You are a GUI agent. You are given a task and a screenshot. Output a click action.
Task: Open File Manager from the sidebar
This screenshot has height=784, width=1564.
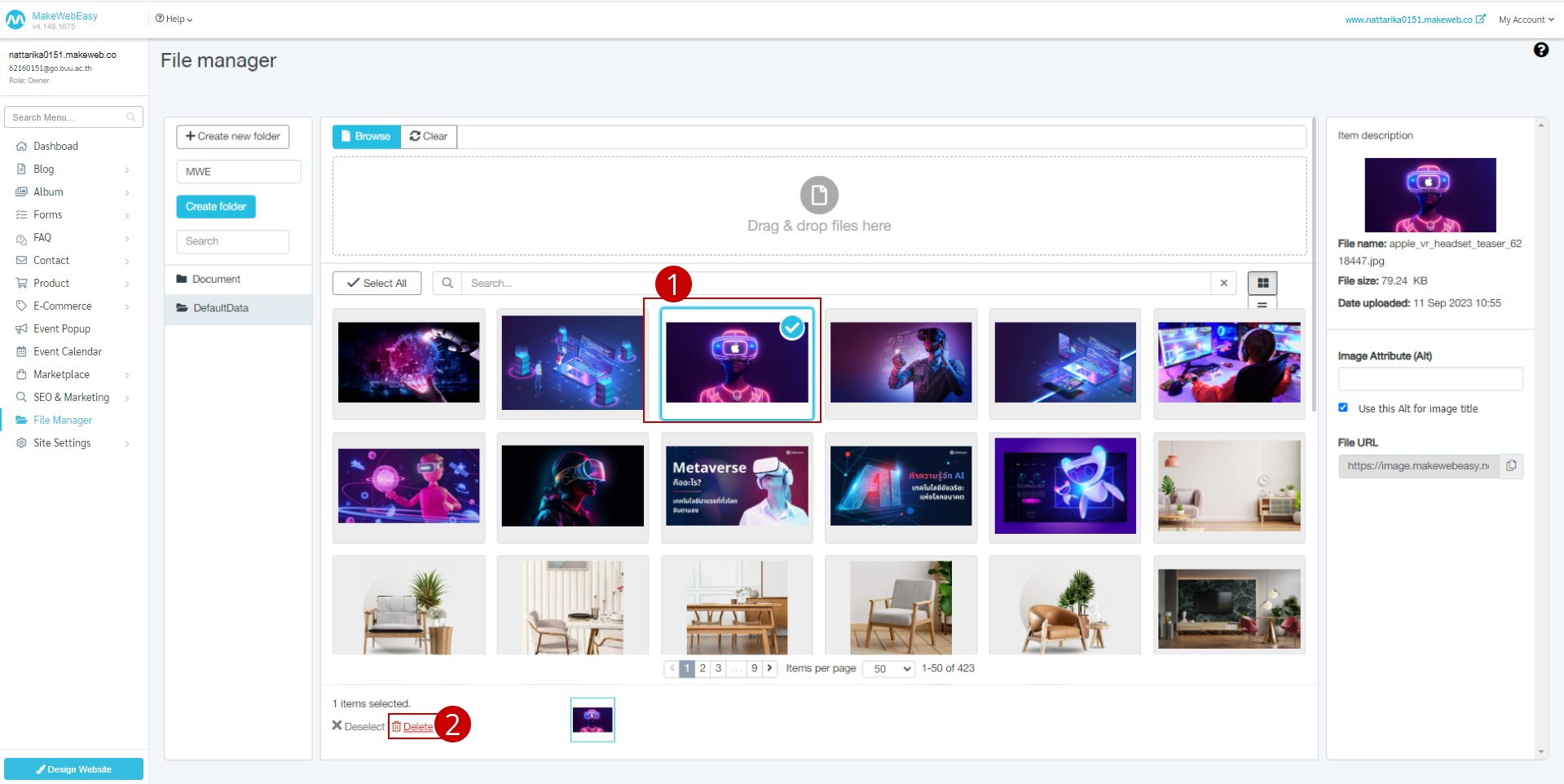point(61,420)
